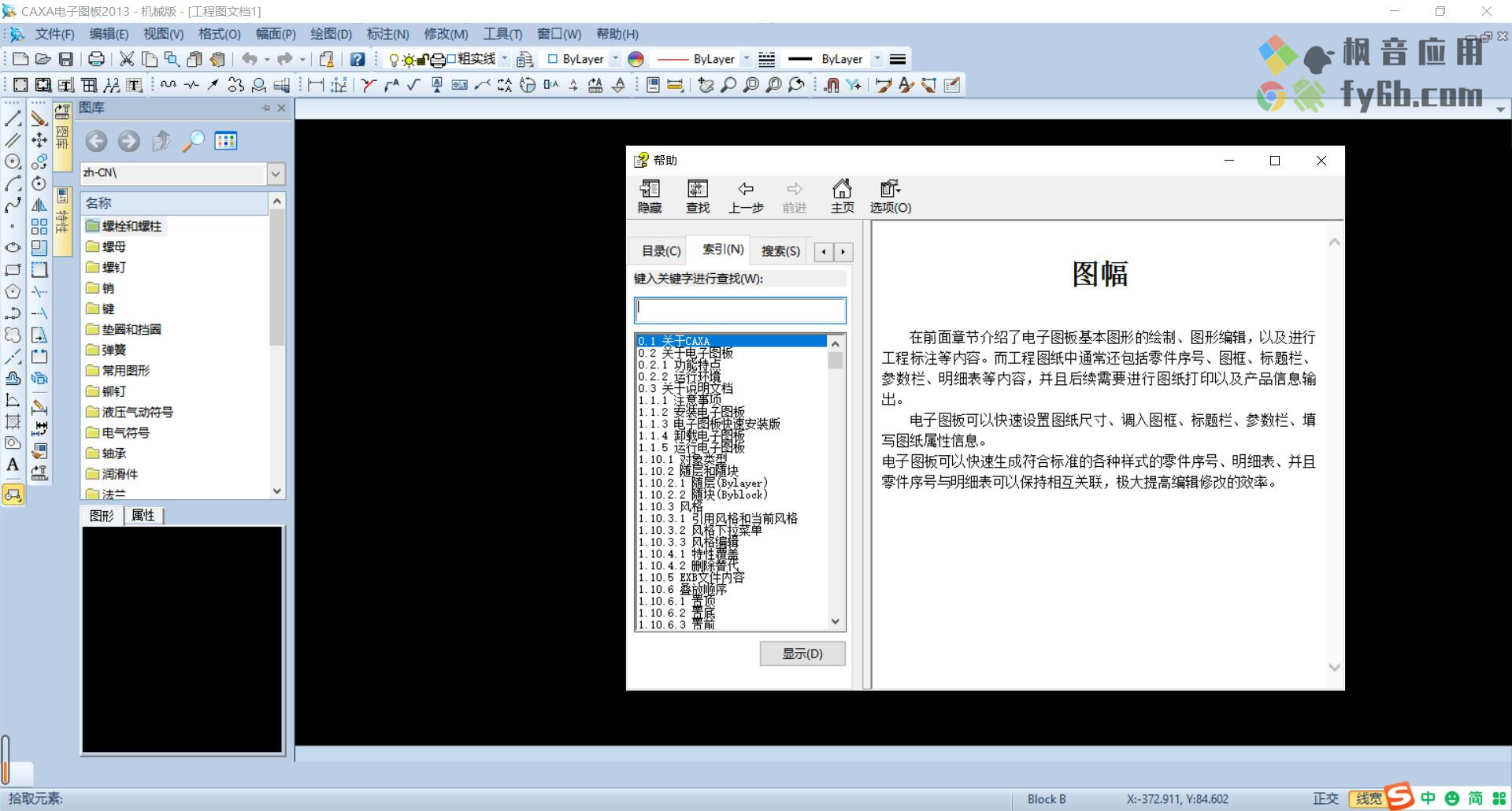The width and height of the screenshot is (1512, 811).
Task: Click the Back (上一步) icon in Help
Action: coord(746,197)
